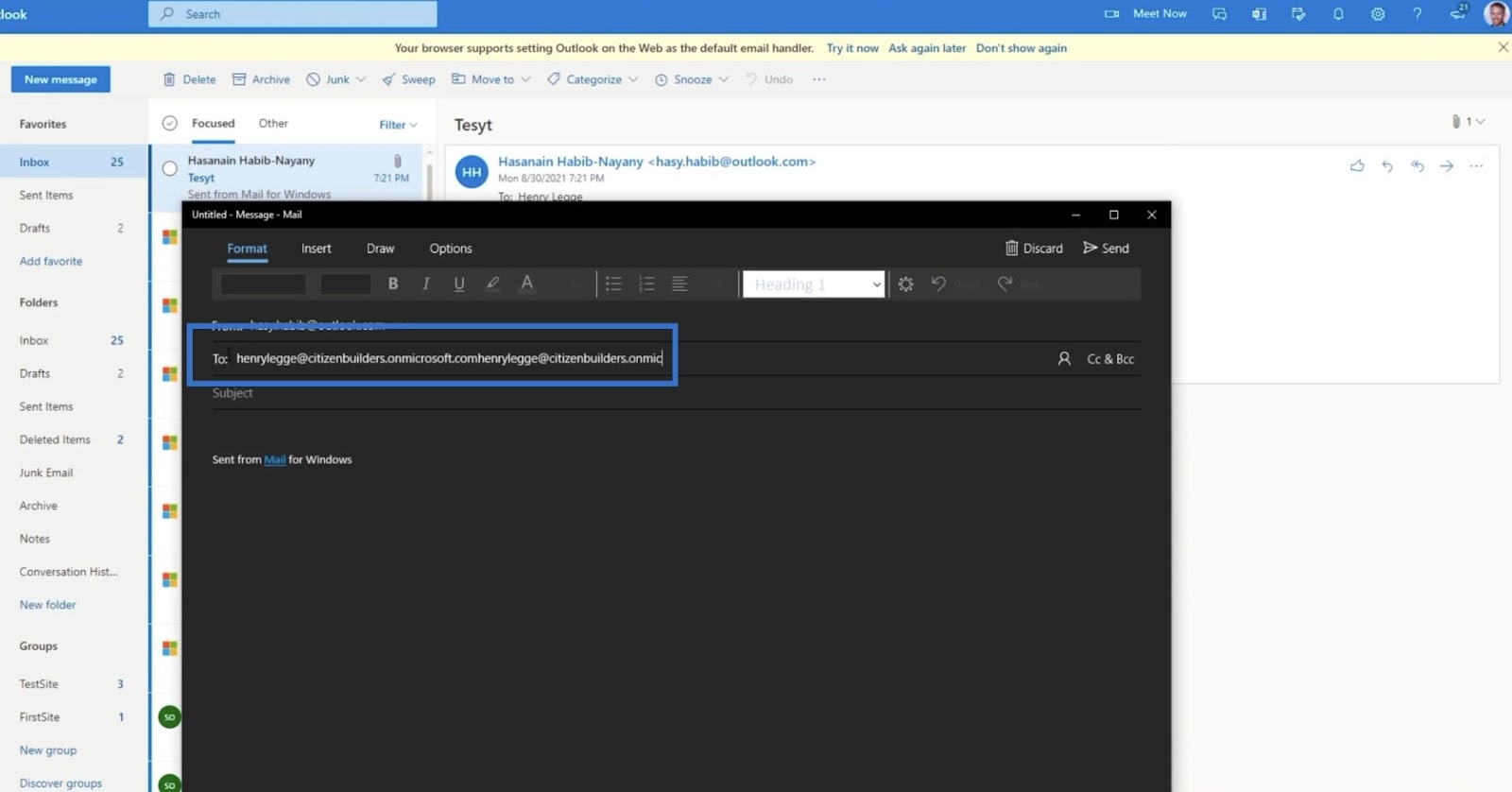Start a New message in Outlook
This screenshot has height=792, width=1512.
point(60,79)
